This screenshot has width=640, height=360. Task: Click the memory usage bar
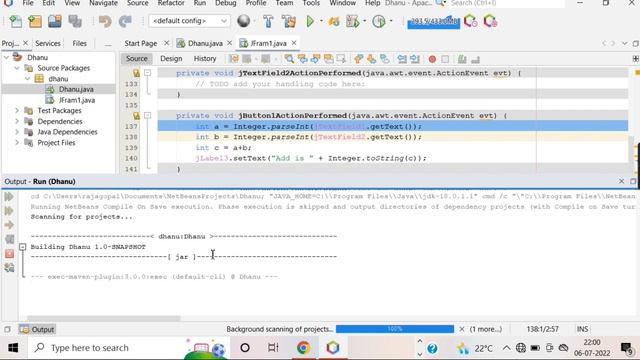(433, 22)
